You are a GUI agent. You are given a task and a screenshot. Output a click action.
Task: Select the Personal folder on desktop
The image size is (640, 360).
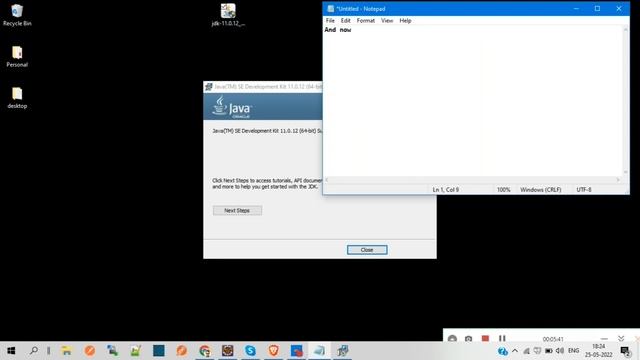17,57
